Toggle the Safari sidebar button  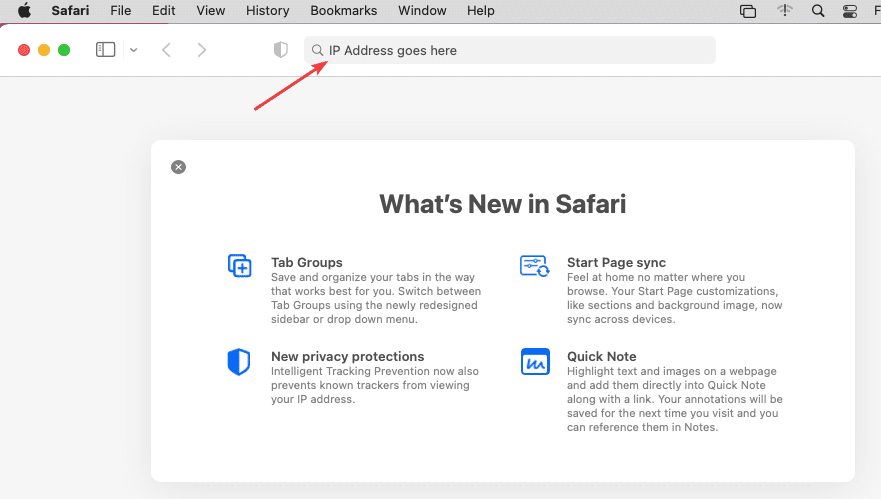[105, 50]
